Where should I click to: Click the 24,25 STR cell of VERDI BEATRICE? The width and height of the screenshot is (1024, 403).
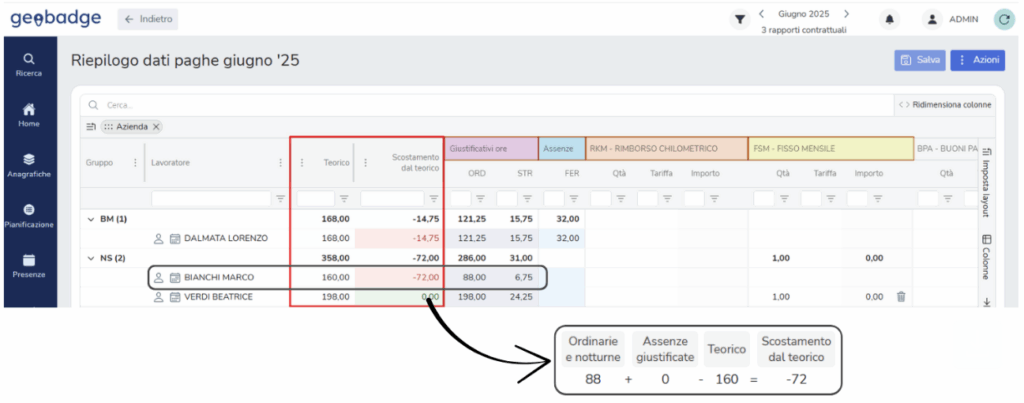click(515, 297)
